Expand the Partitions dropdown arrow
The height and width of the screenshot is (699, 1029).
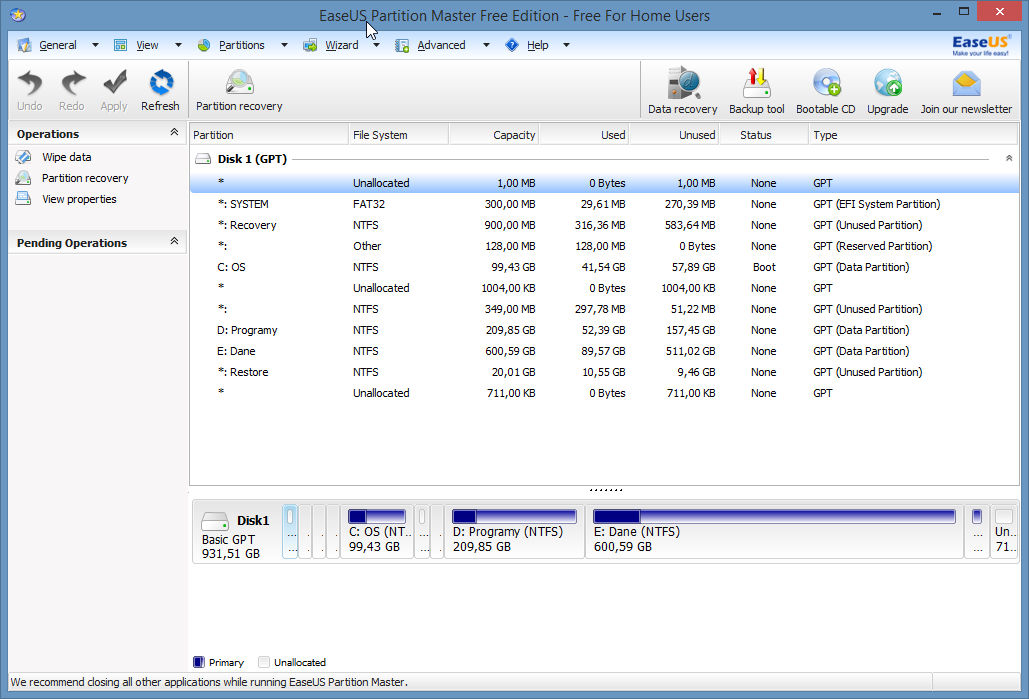point(284,45)
